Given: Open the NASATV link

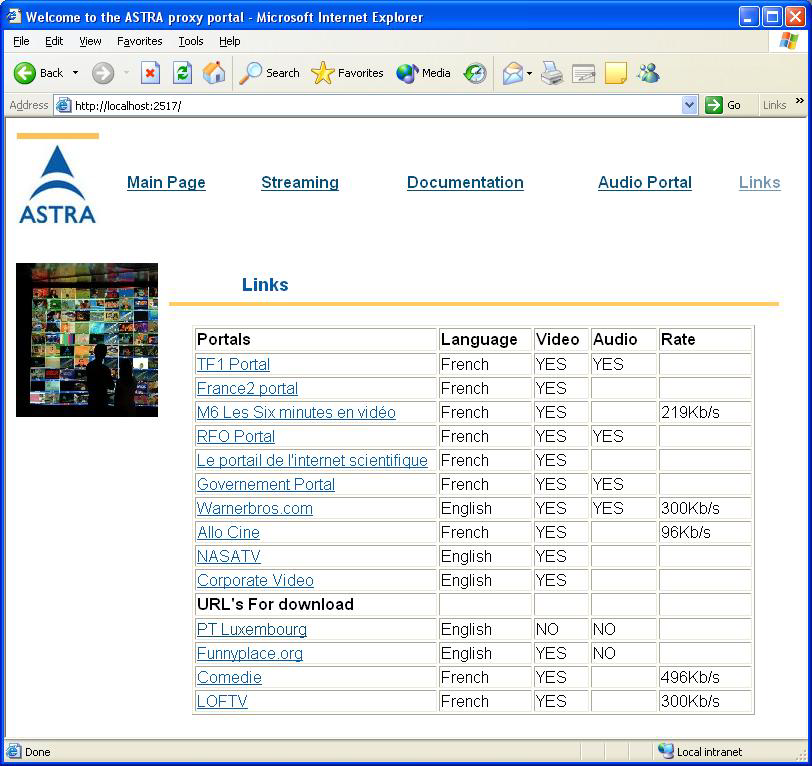Looking at the screenshot, I should [228, 556].
